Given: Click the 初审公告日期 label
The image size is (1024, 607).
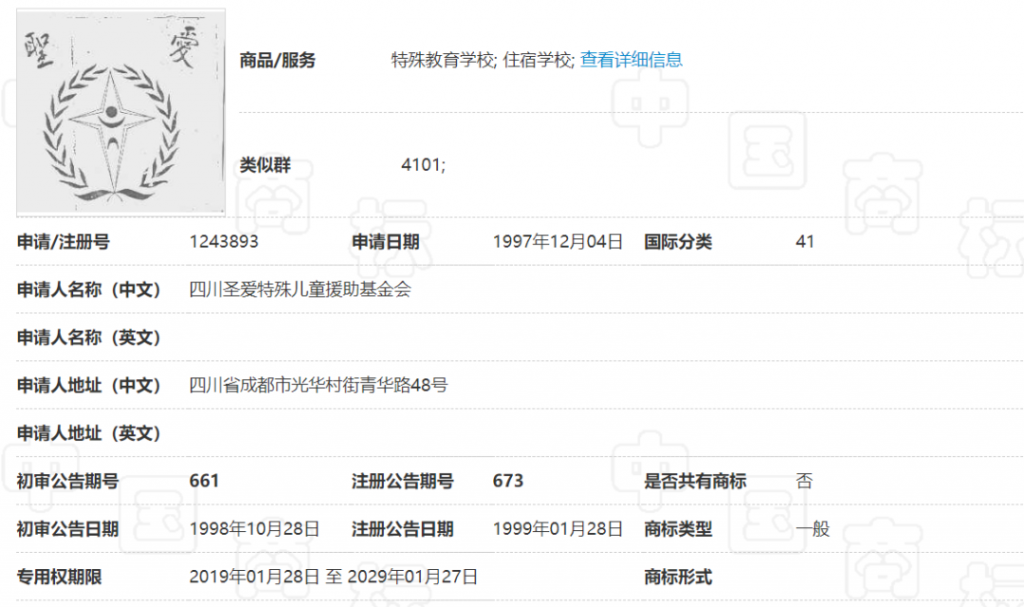Looking at the screenshot, I should pos(68,529).
